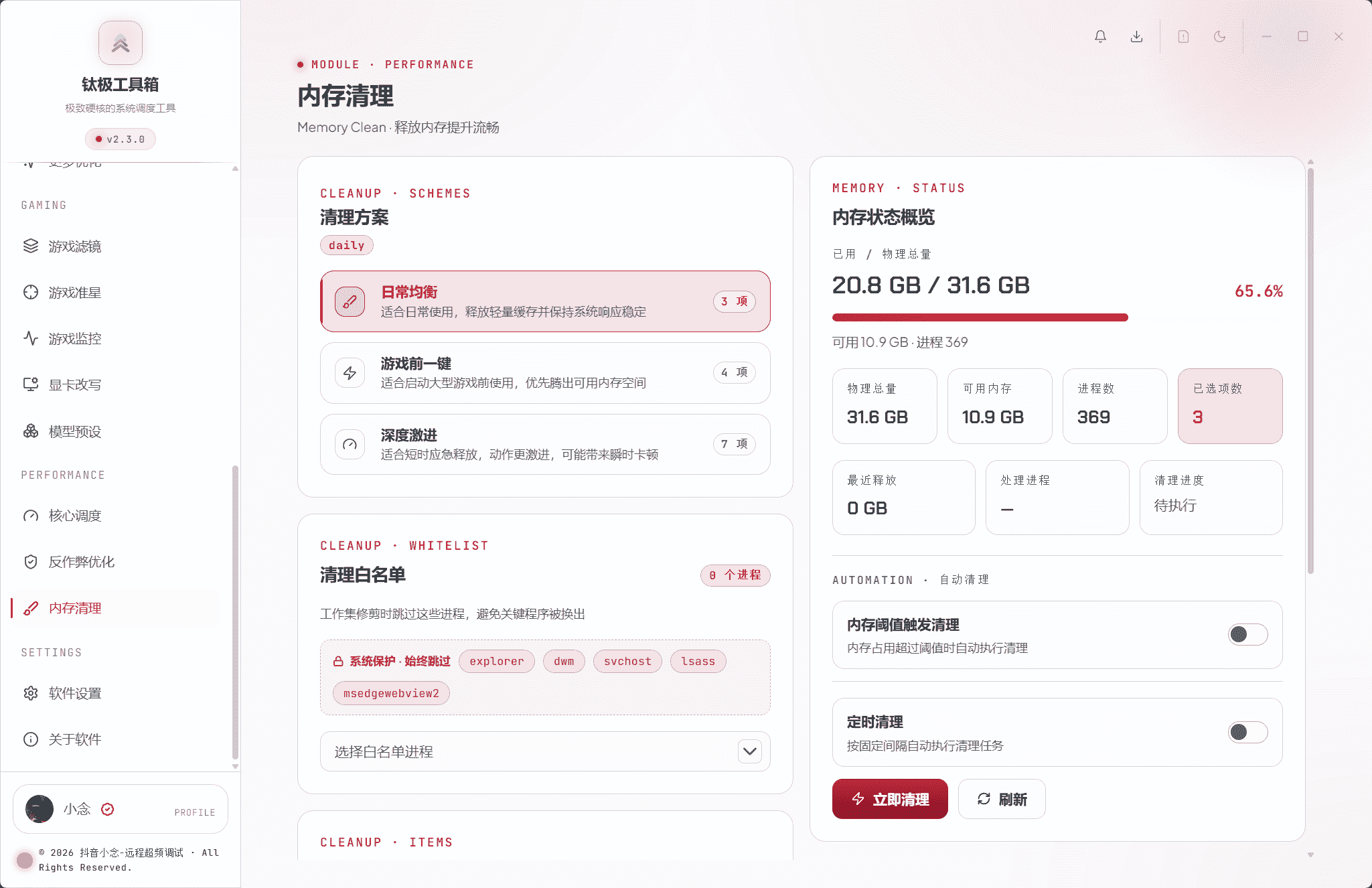Viewport: 1372px width, 888px height.
Task: Click 反作弊优化 shield icon
Action: 31,562
